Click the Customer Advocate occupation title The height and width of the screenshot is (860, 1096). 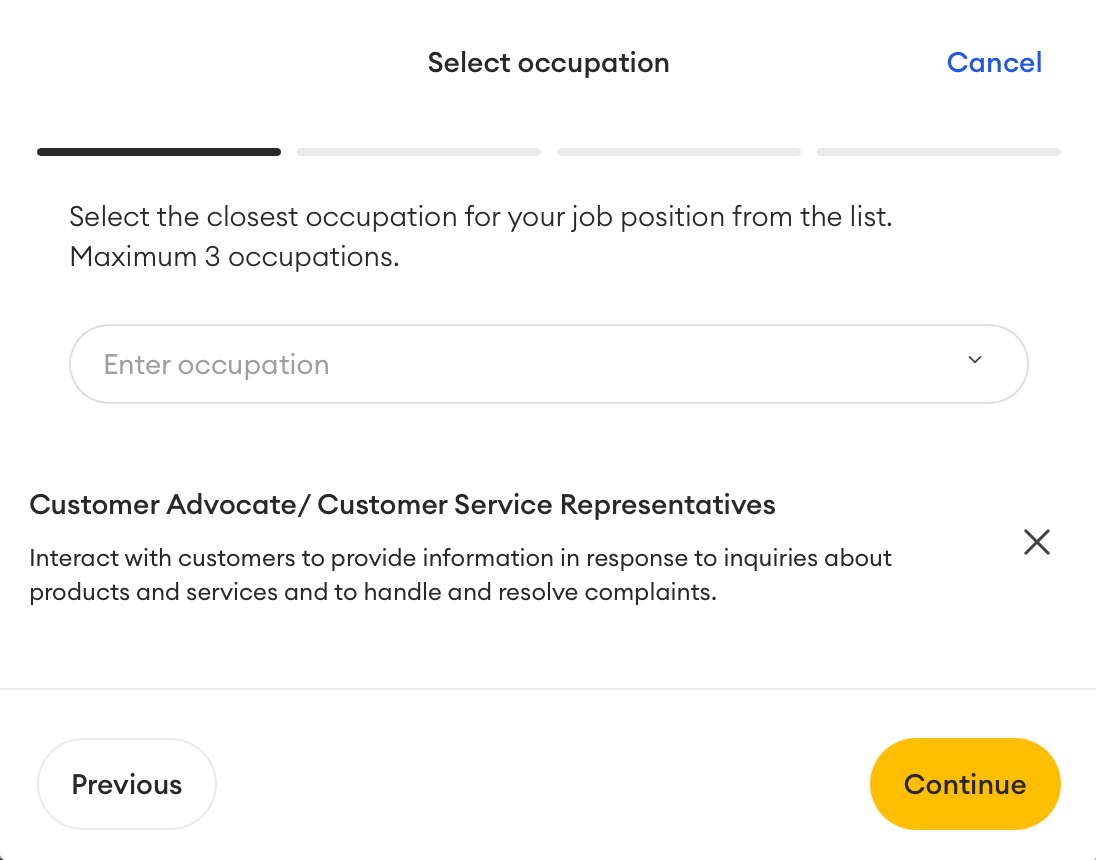402,504
